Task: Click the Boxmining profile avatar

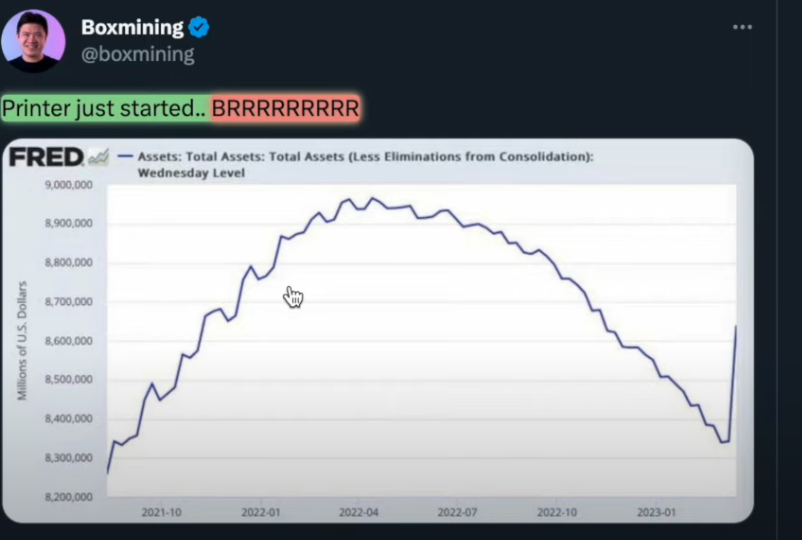Action: [33, 40]
